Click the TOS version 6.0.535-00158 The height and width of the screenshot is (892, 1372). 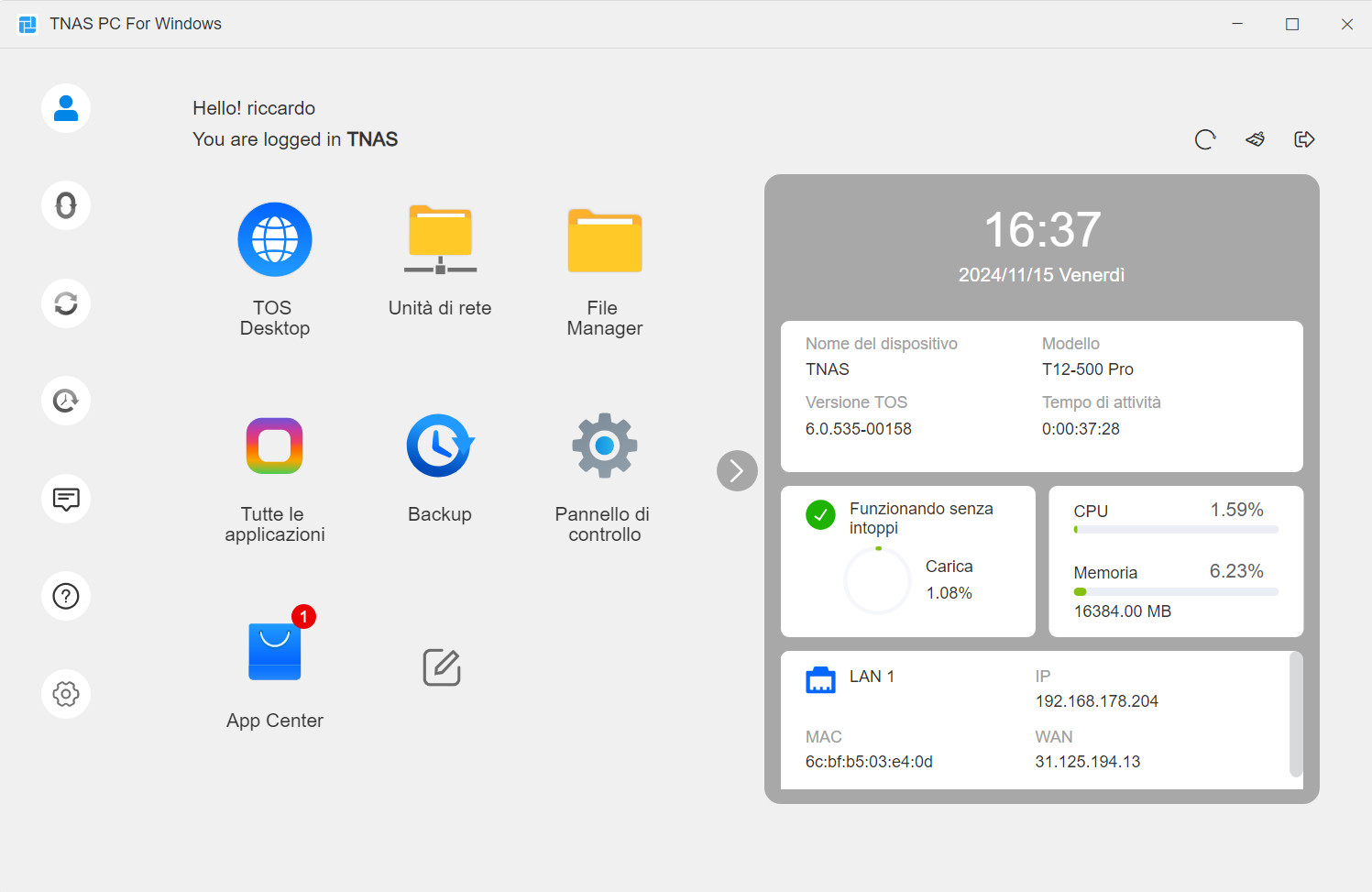tap(859, 429)
